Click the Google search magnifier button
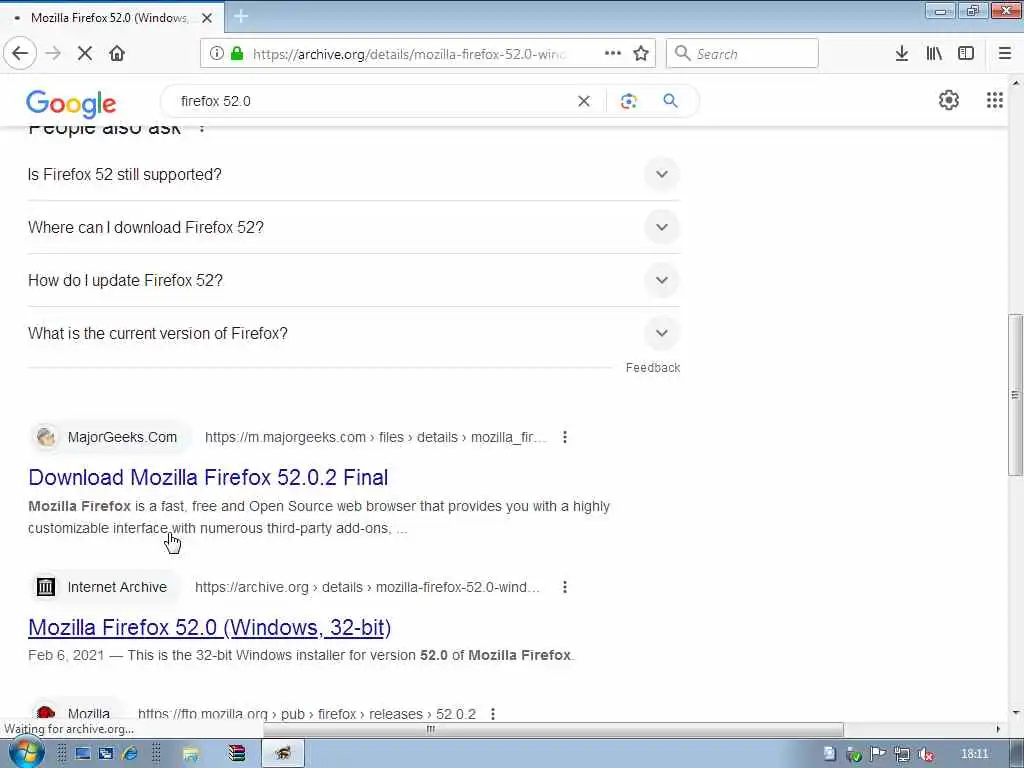Viewport: 1024px width, 768px height. click(670, 101)
